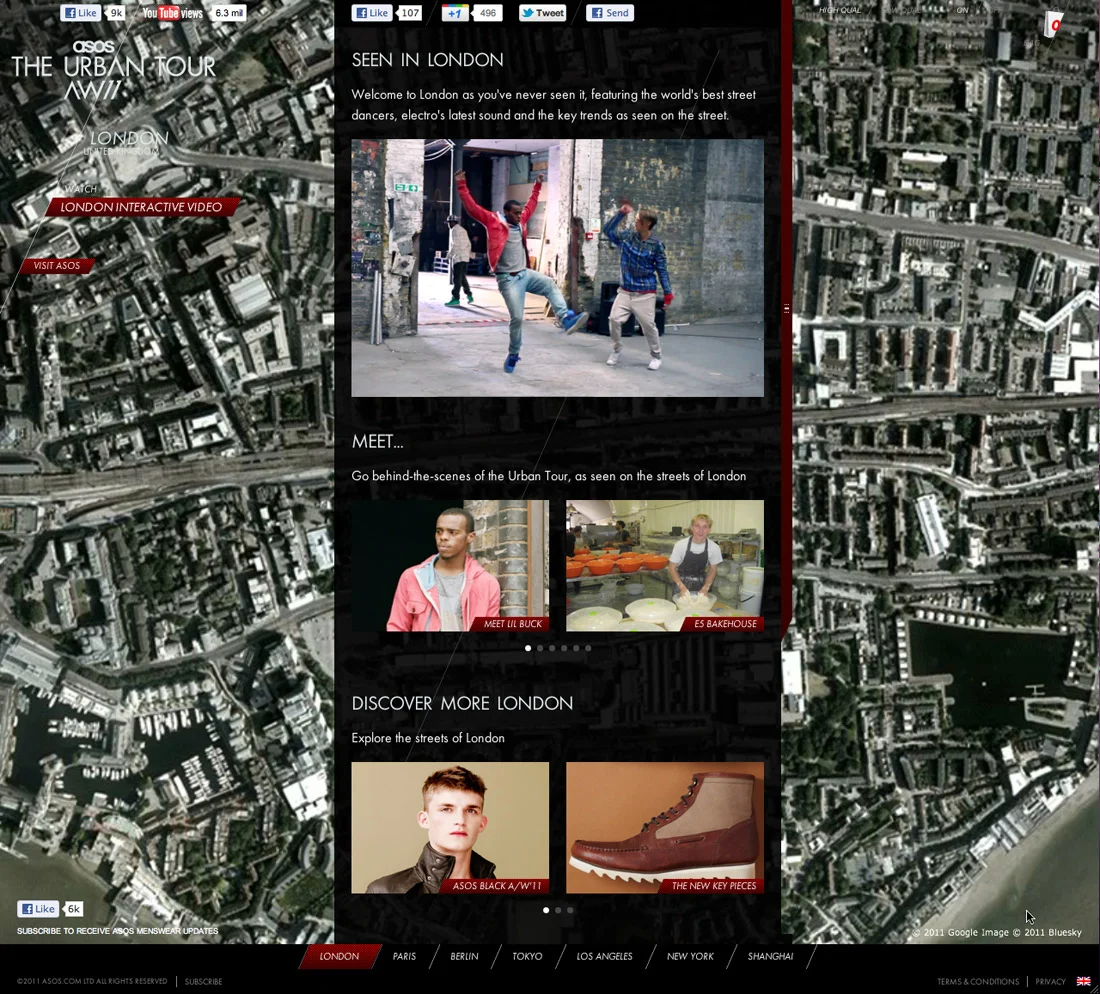Open the E5 Bakehouse thumbnail
1100x994 pixels.
[665, 565]
